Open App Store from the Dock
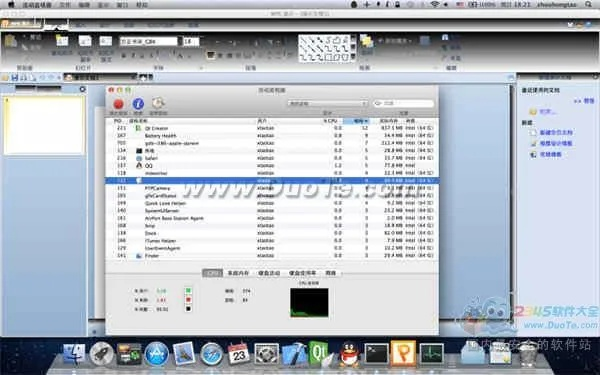 157,354
